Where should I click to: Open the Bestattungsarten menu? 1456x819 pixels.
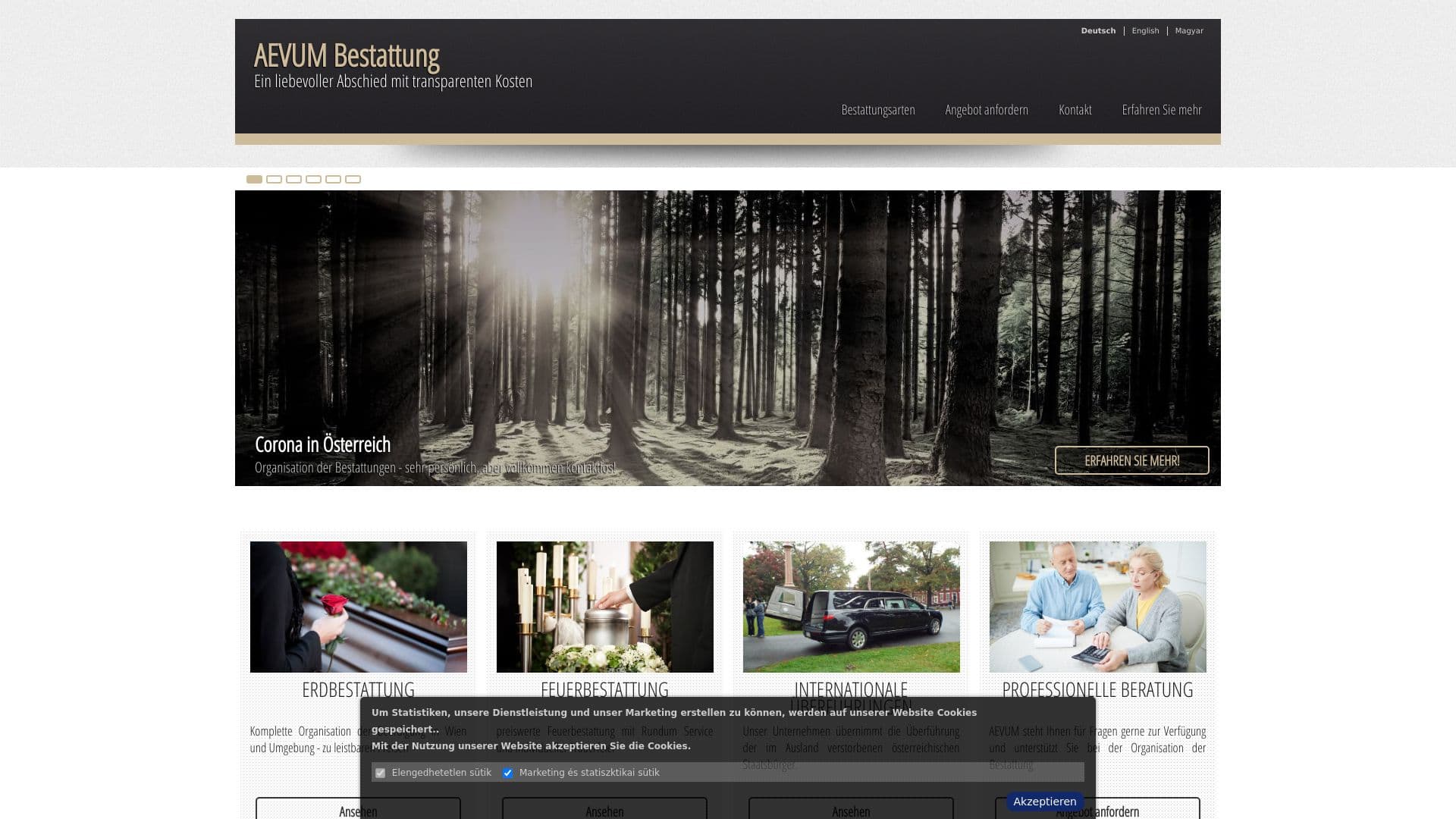pyautogui.click(x=877, y=110)
